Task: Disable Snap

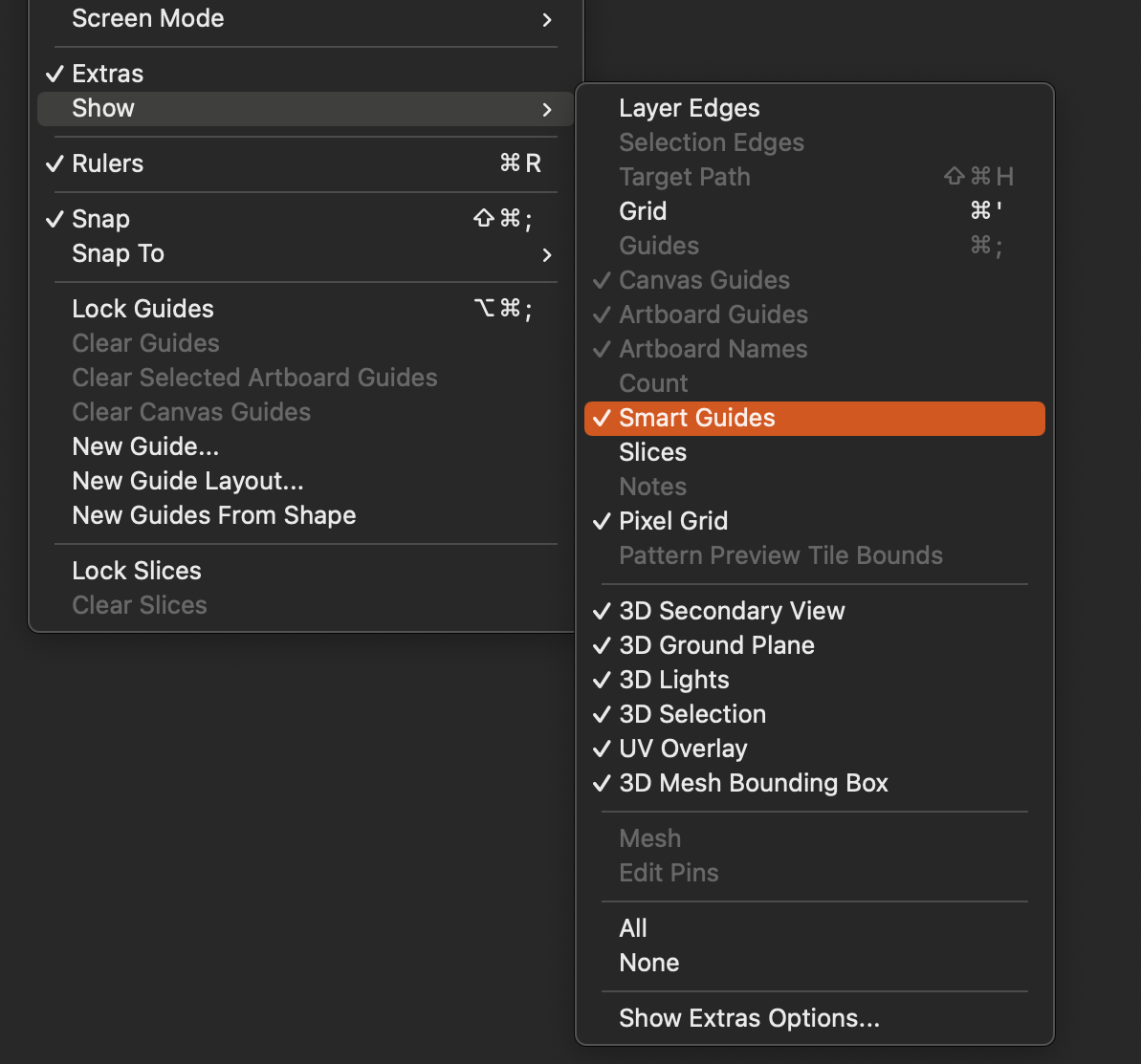Action: coord(100,219)
